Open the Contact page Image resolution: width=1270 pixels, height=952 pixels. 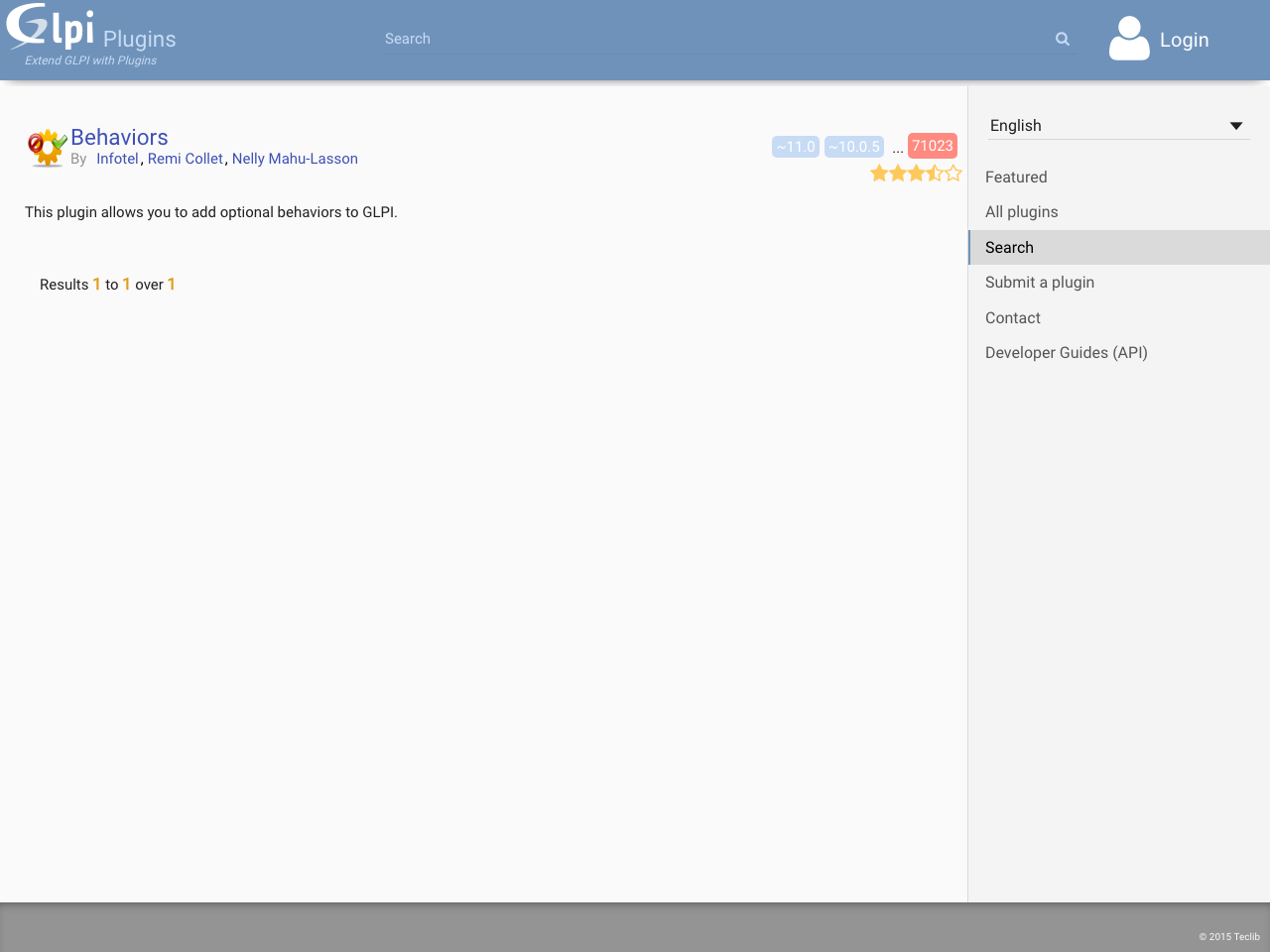tap(1013, 317)
